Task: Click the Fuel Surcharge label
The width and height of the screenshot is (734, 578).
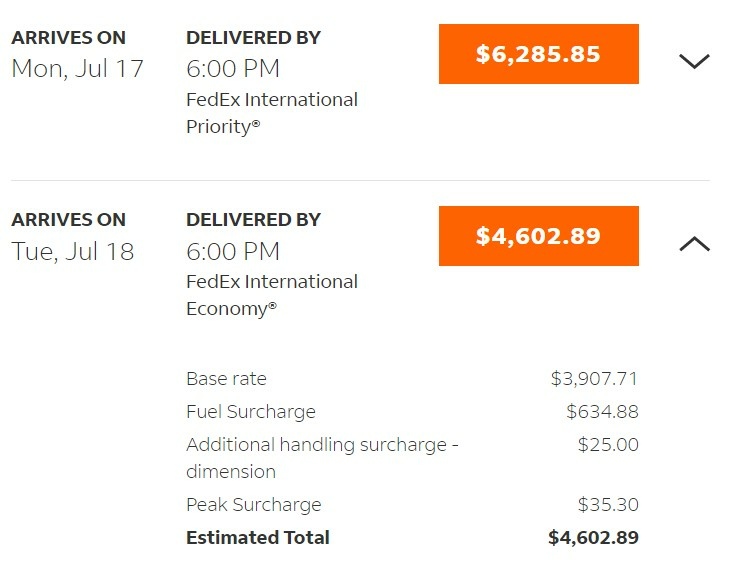Action: click(x=251, y=412)
